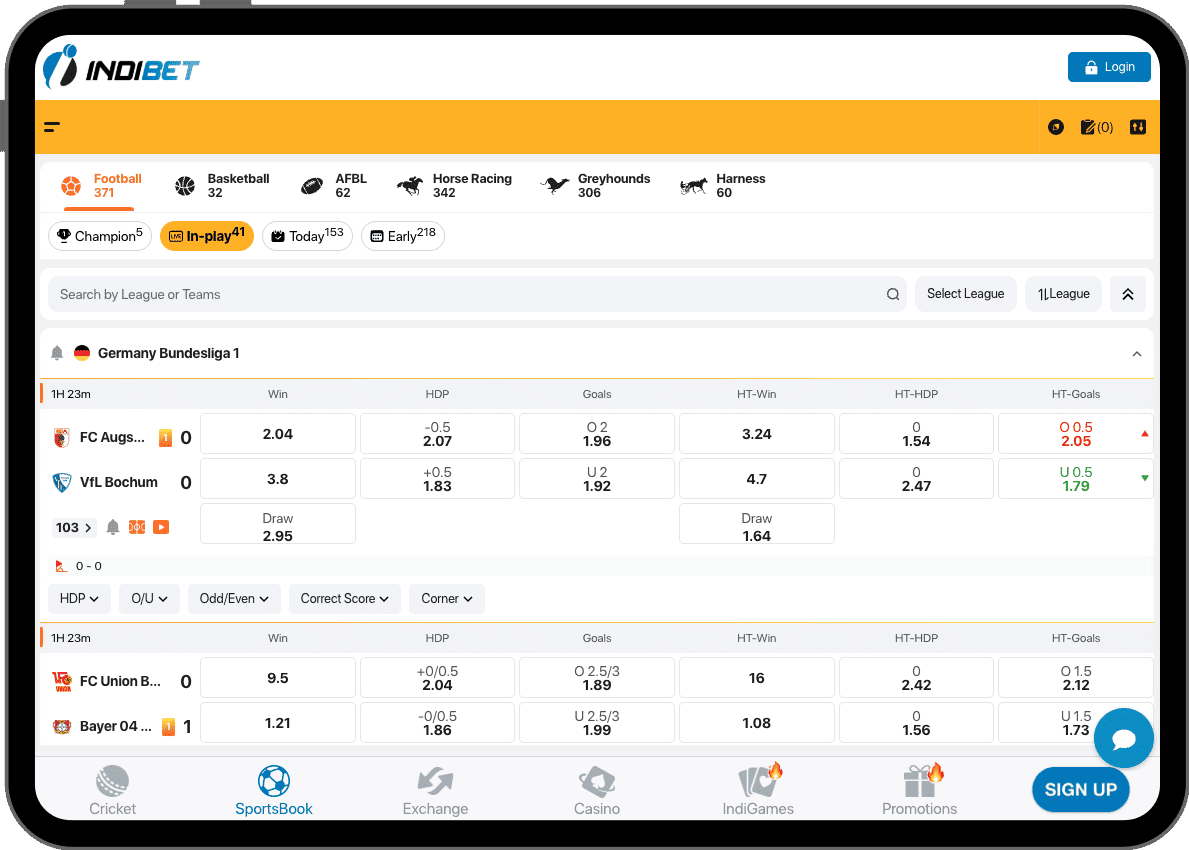The image size is (1189, 850).
Task: Open the live chat bubble
Action: 1123,739
